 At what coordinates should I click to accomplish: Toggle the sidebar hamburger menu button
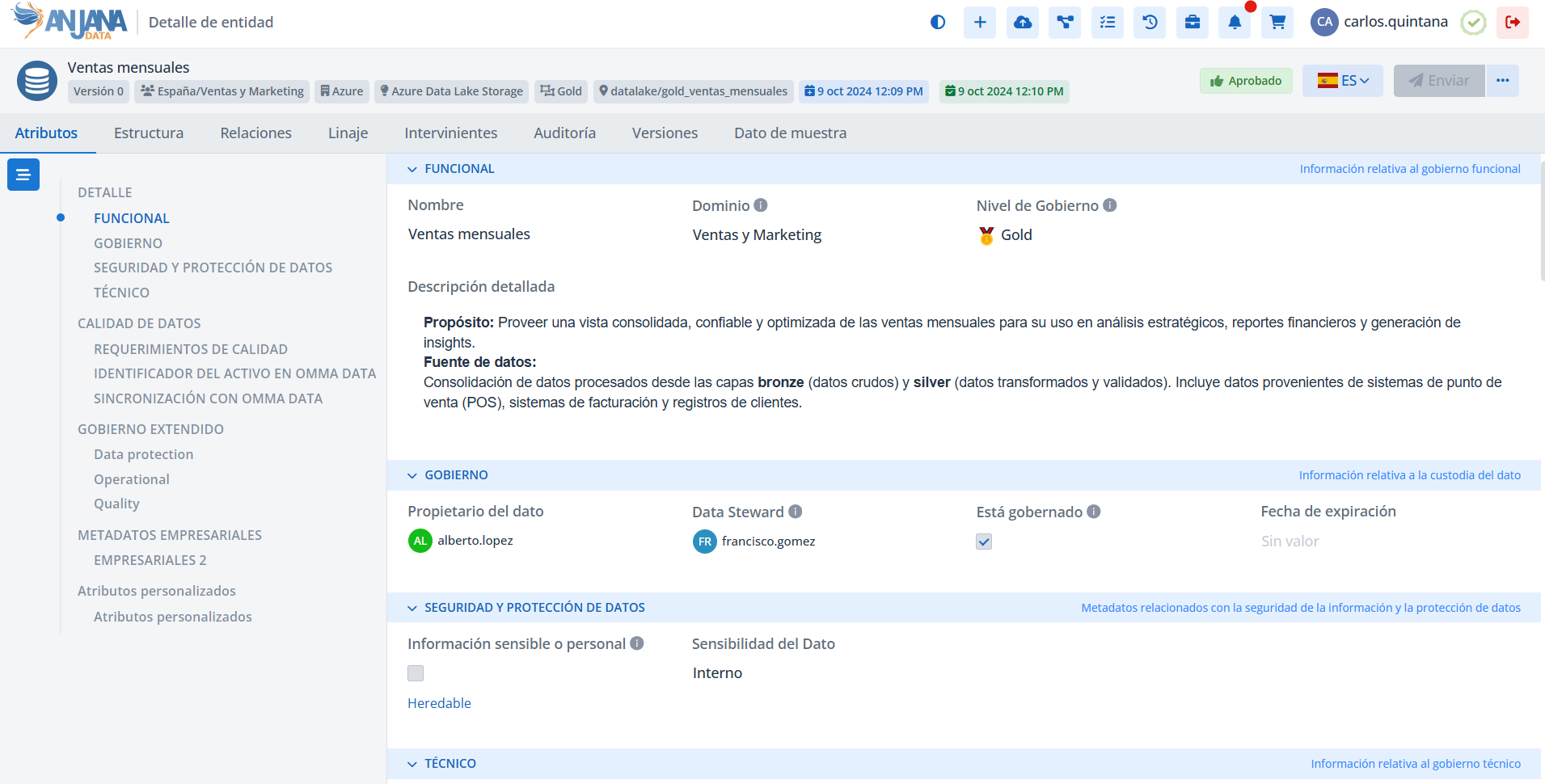(x=23, y=175)
